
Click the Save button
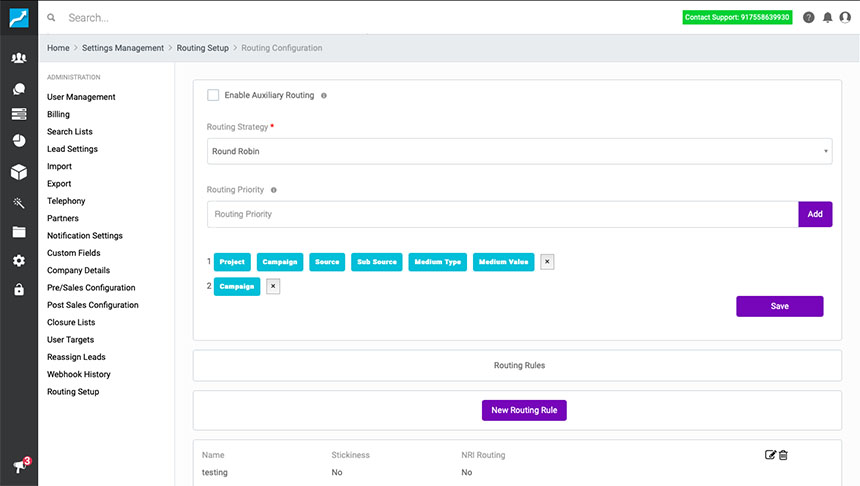(779, 306)
